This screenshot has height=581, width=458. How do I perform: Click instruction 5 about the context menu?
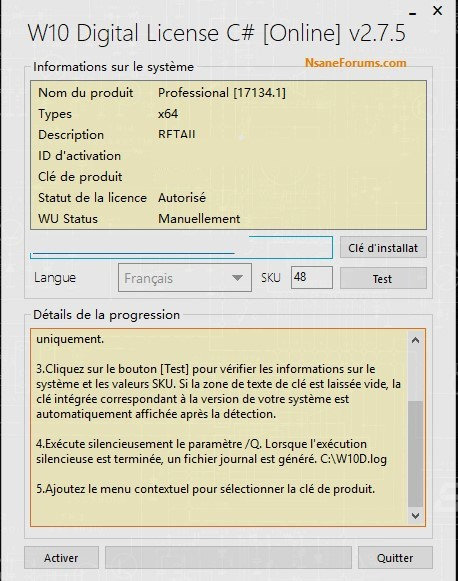(206, 489)
